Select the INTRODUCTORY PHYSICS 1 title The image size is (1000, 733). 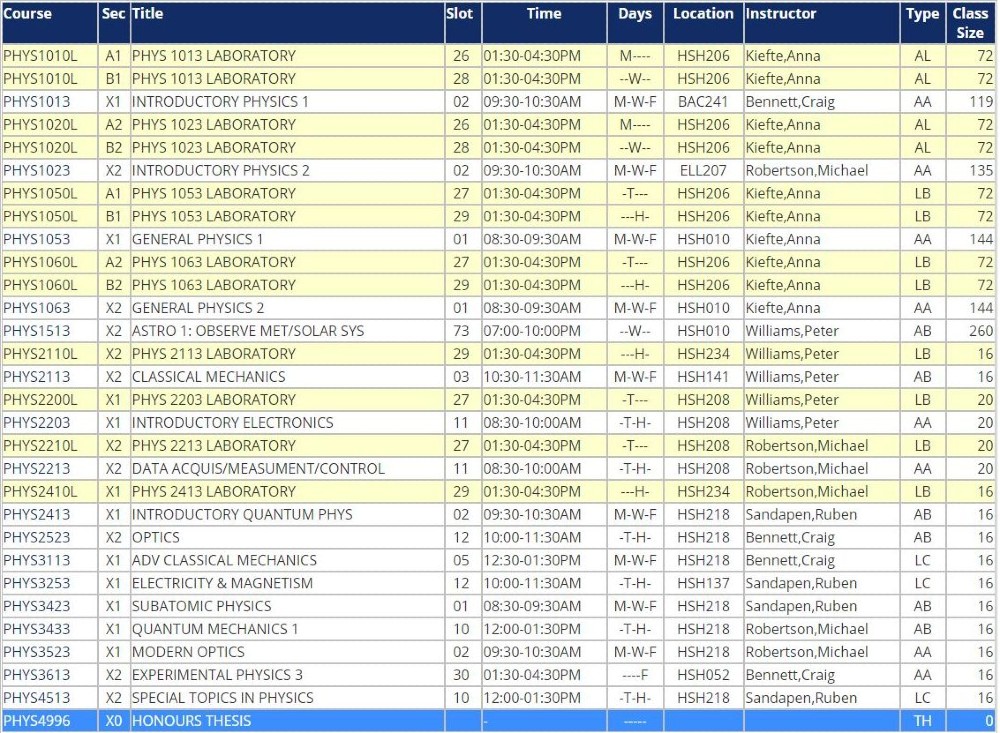pos(220,101)
